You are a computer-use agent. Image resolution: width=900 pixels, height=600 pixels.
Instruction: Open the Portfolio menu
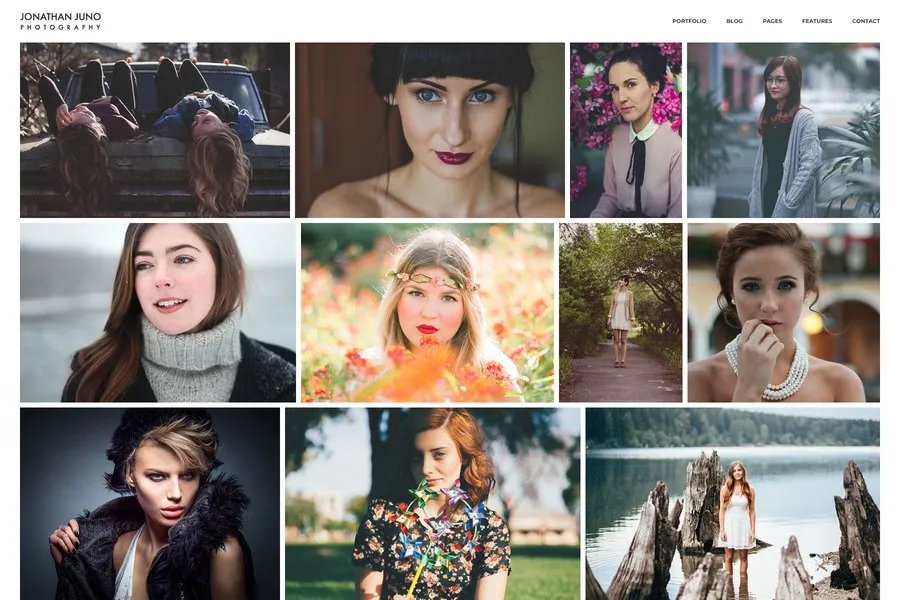click(689, 21)
